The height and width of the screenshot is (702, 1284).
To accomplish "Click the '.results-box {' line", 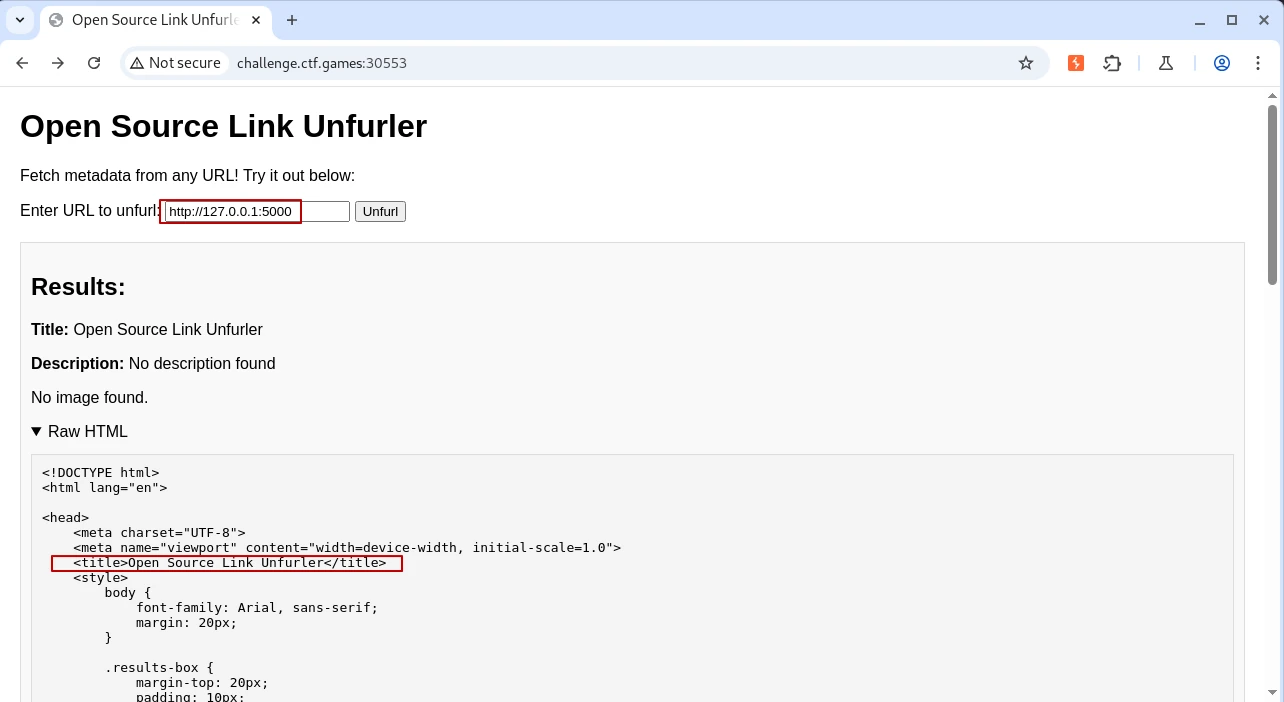I will pyautogui.click(x=159, y=668).
